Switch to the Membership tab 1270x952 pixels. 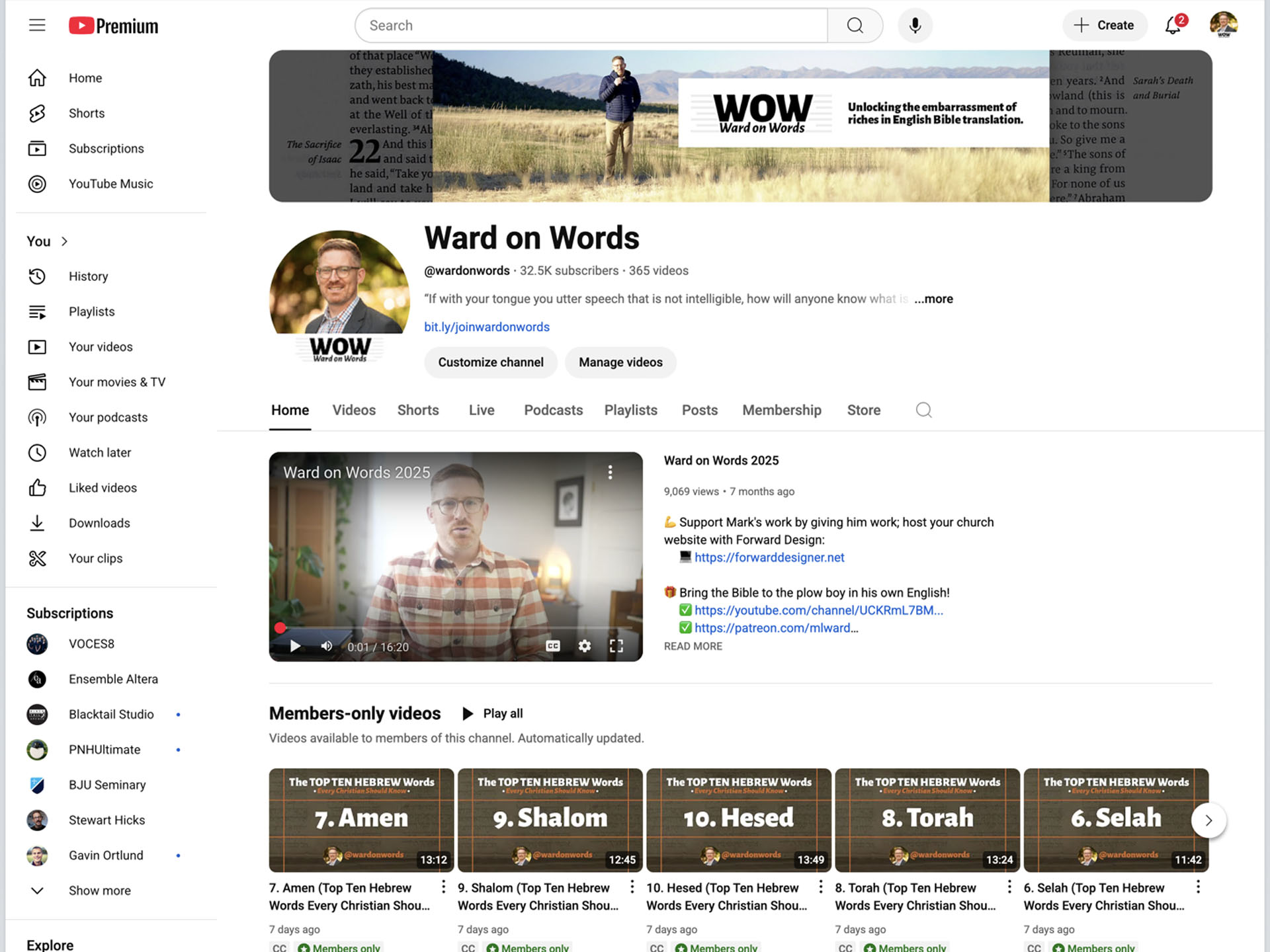(x=782, y=410)
